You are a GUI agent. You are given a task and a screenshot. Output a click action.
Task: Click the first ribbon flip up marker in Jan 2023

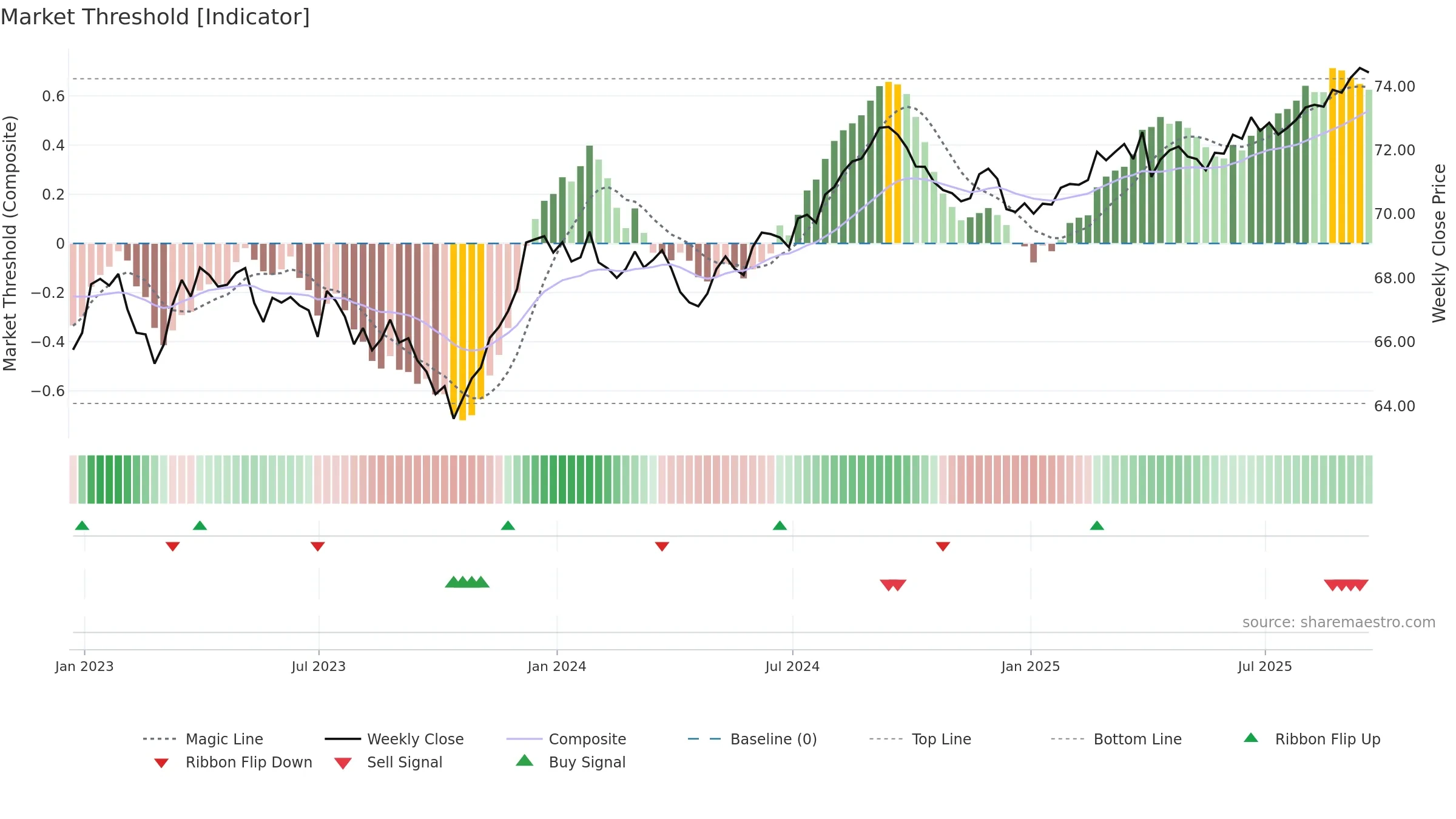(82, 525)
